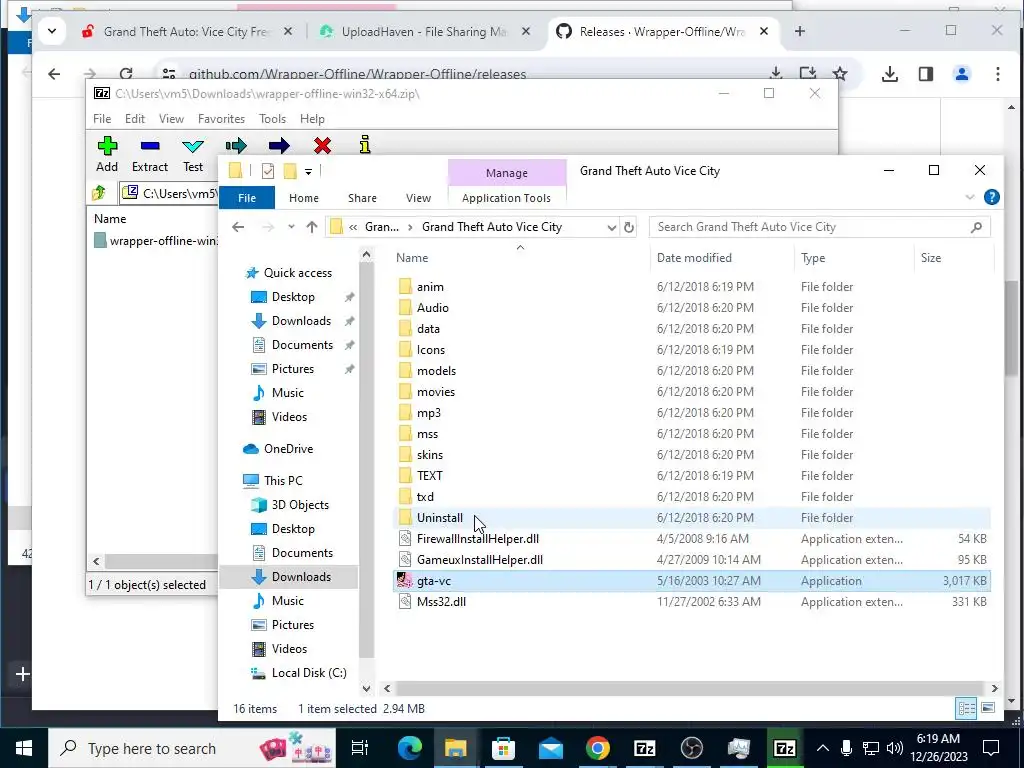The image size is (1024, 768).
Task: Click the Explorer horizontal scrollbar
Action: point(689,688)
